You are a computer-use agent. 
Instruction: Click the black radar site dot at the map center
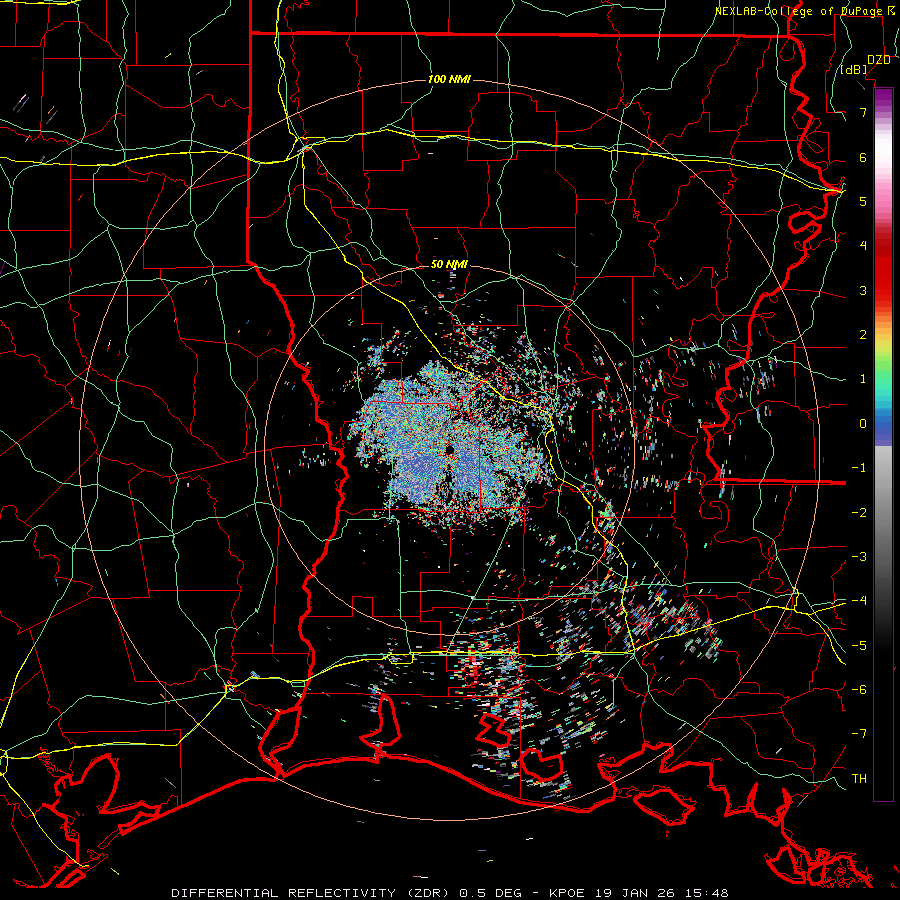pos(449,449)
